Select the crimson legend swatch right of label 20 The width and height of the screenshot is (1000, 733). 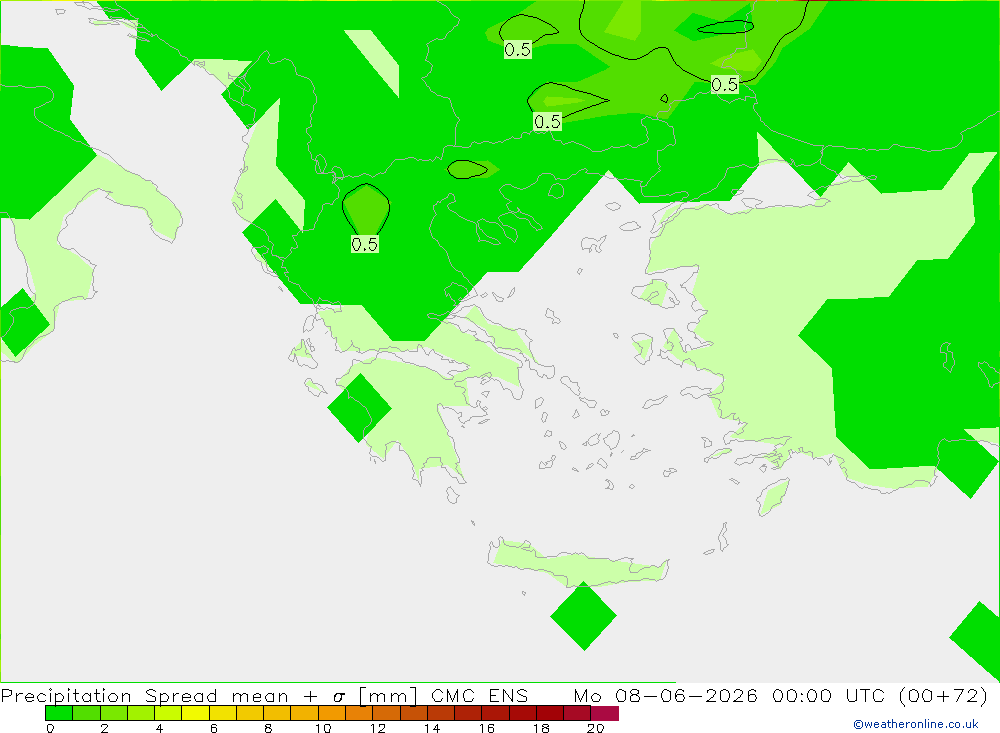pyautogui.click(x=605, y=713)
